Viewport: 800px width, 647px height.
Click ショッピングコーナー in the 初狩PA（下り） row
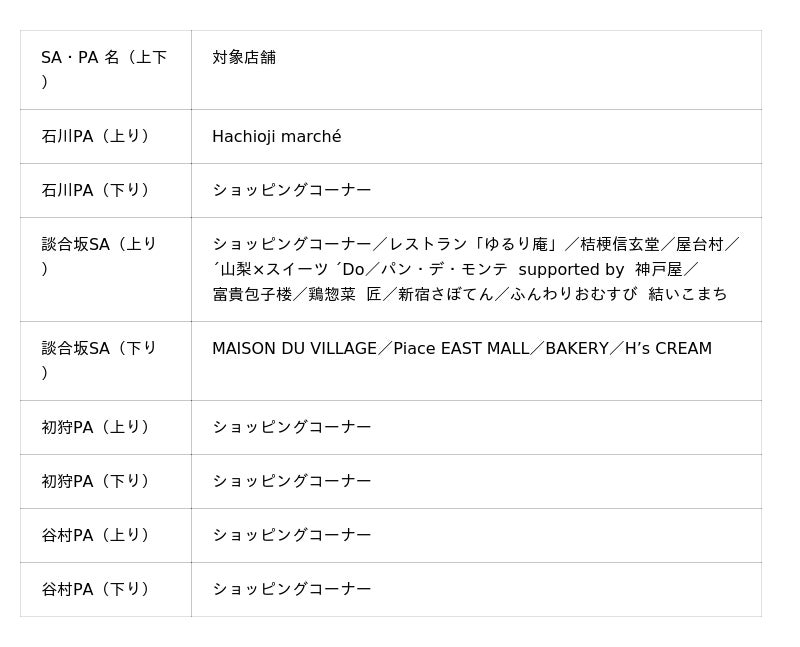click(291, 481)
